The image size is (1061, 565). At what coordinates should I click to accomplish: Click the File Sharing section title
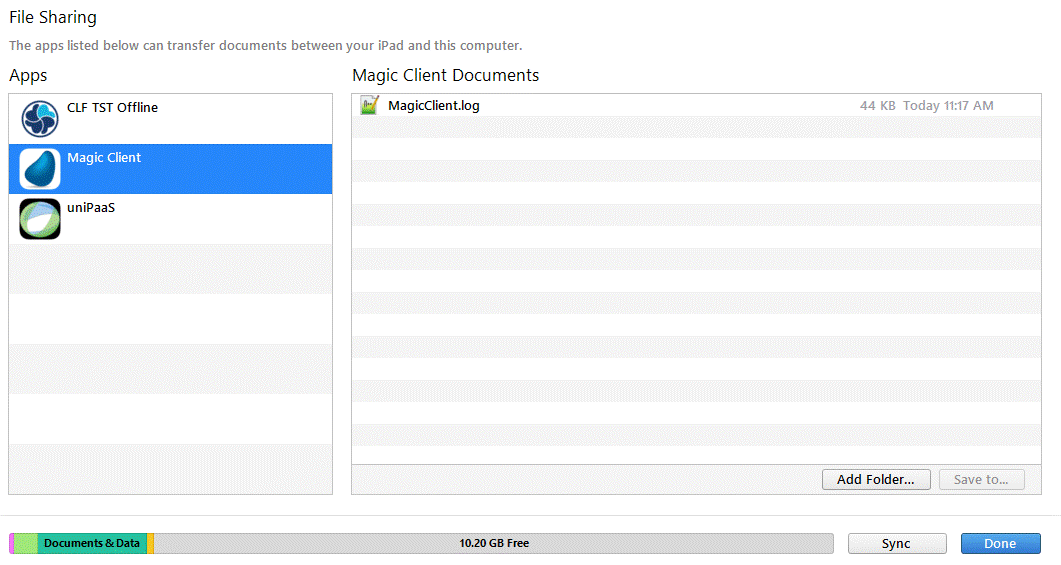coord(53,18)
